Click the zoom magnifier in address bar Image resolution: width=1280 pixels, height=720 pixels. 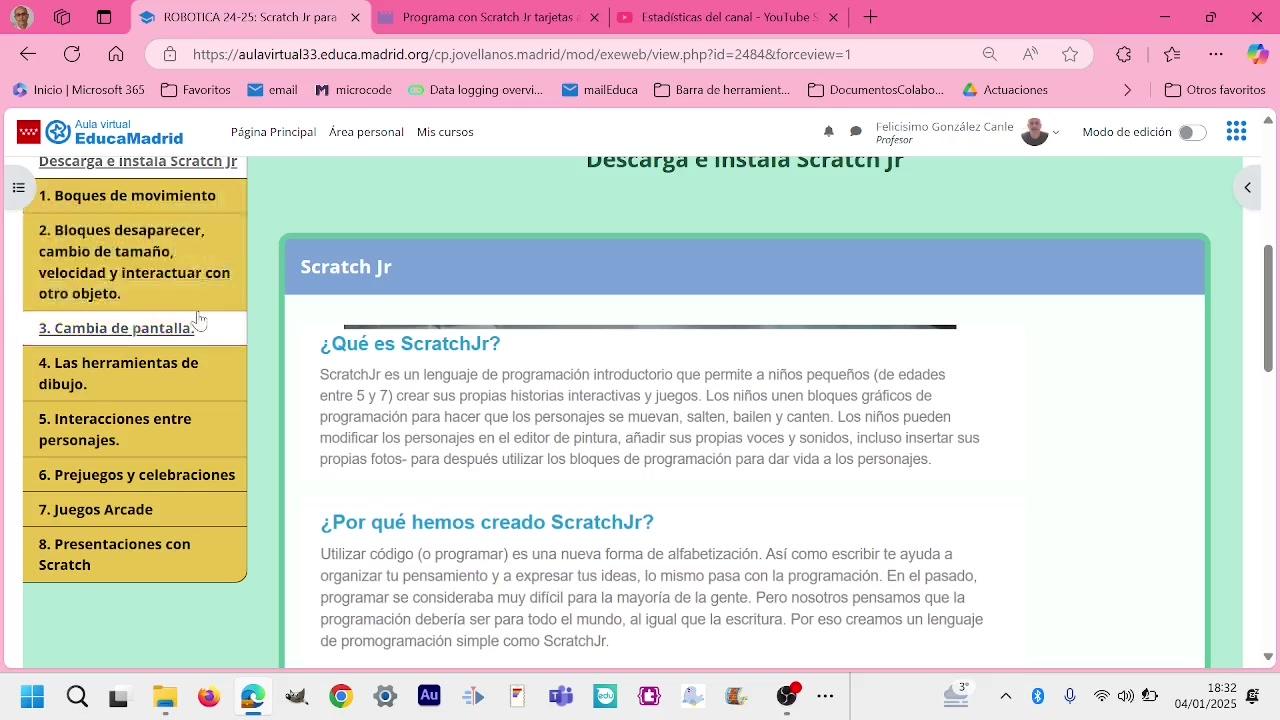989,55
